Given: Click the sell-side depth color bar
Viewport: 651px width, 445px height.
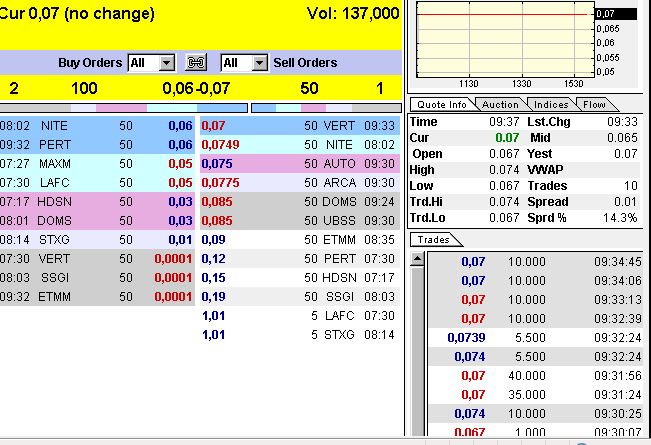Looking at the screenshot, I should point(325,107).
